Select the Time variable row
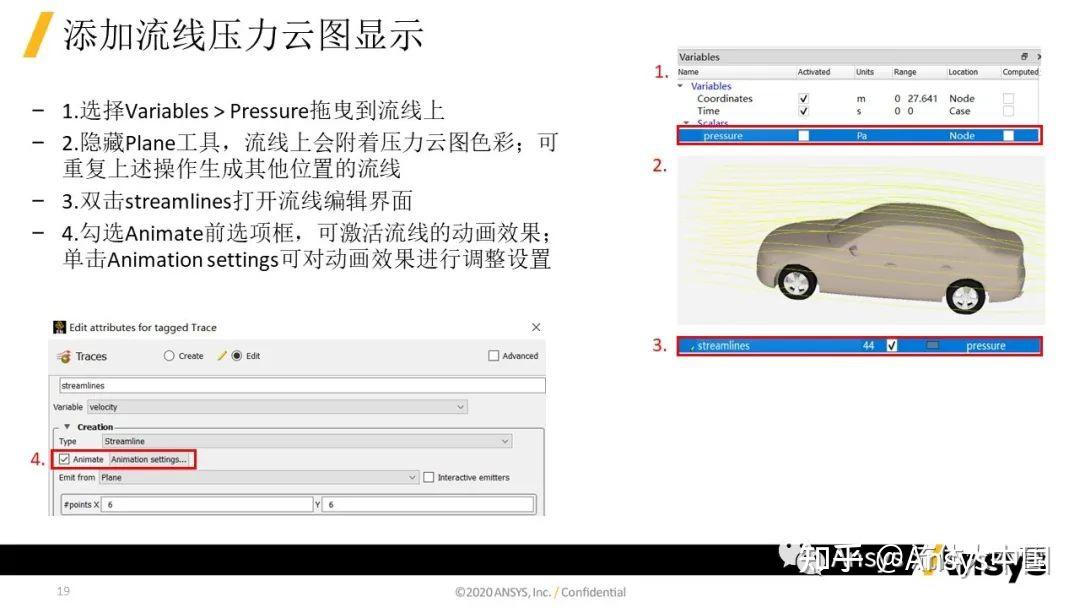The width and height of the screenshot is (1080, 608). click(x=859, y=111)
